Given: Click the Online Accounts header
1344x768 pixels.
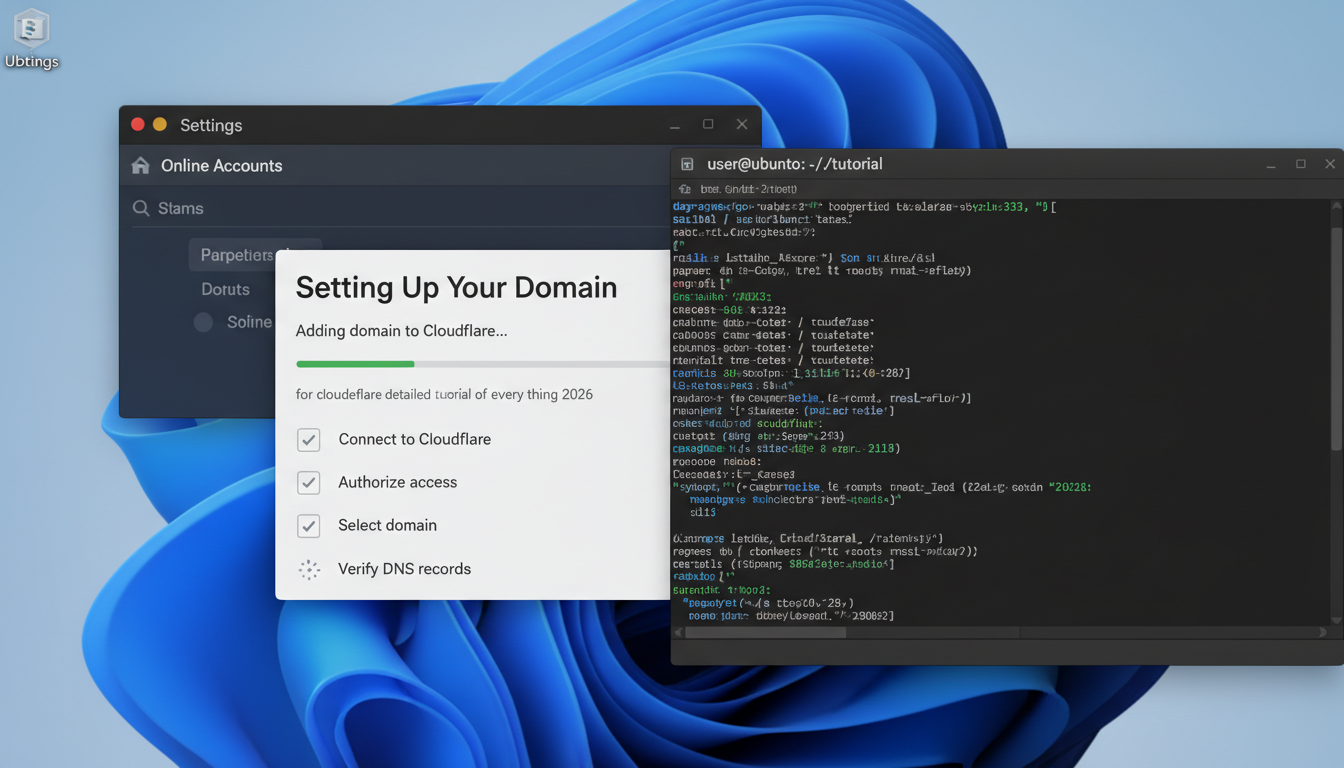Looking at the screenshot, I should [x=222, y=166].
